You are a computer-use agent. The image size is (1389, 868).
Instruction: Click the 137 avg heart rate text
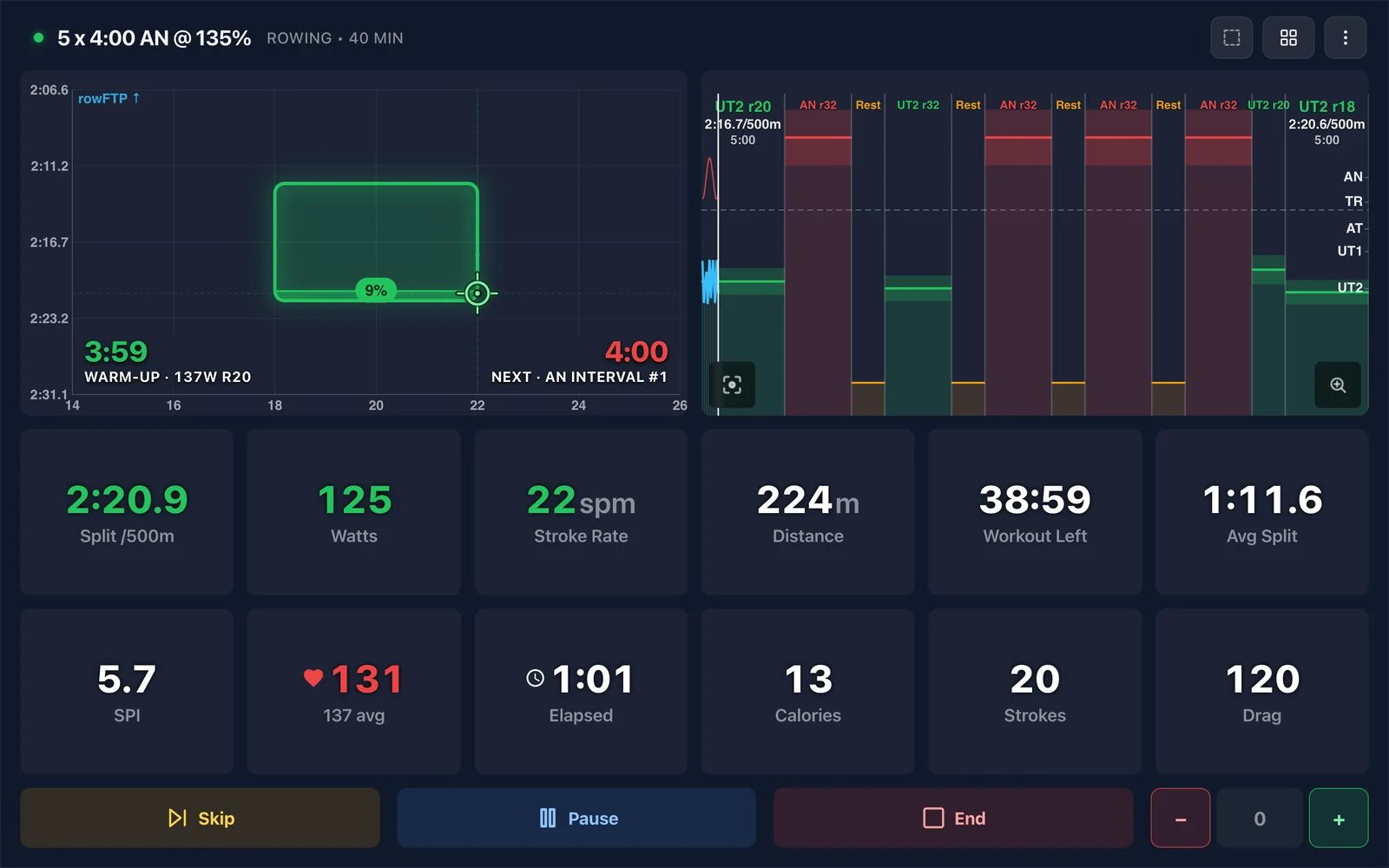pos(353,715)
